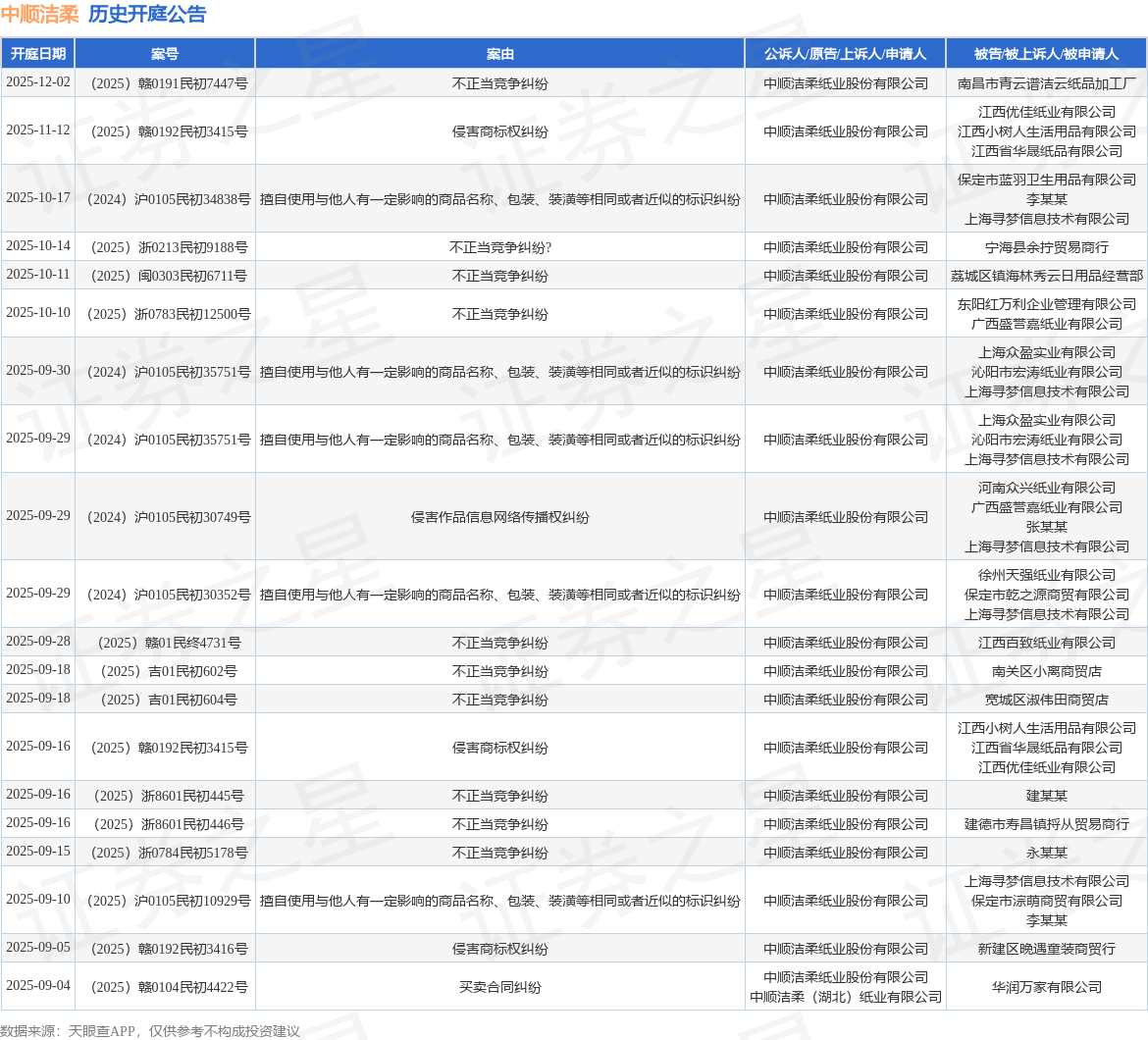Click case number (2024)沪0105民初34838号
The width and height of the screenshot is (1148, 1040).
click(x=169, y=200)
